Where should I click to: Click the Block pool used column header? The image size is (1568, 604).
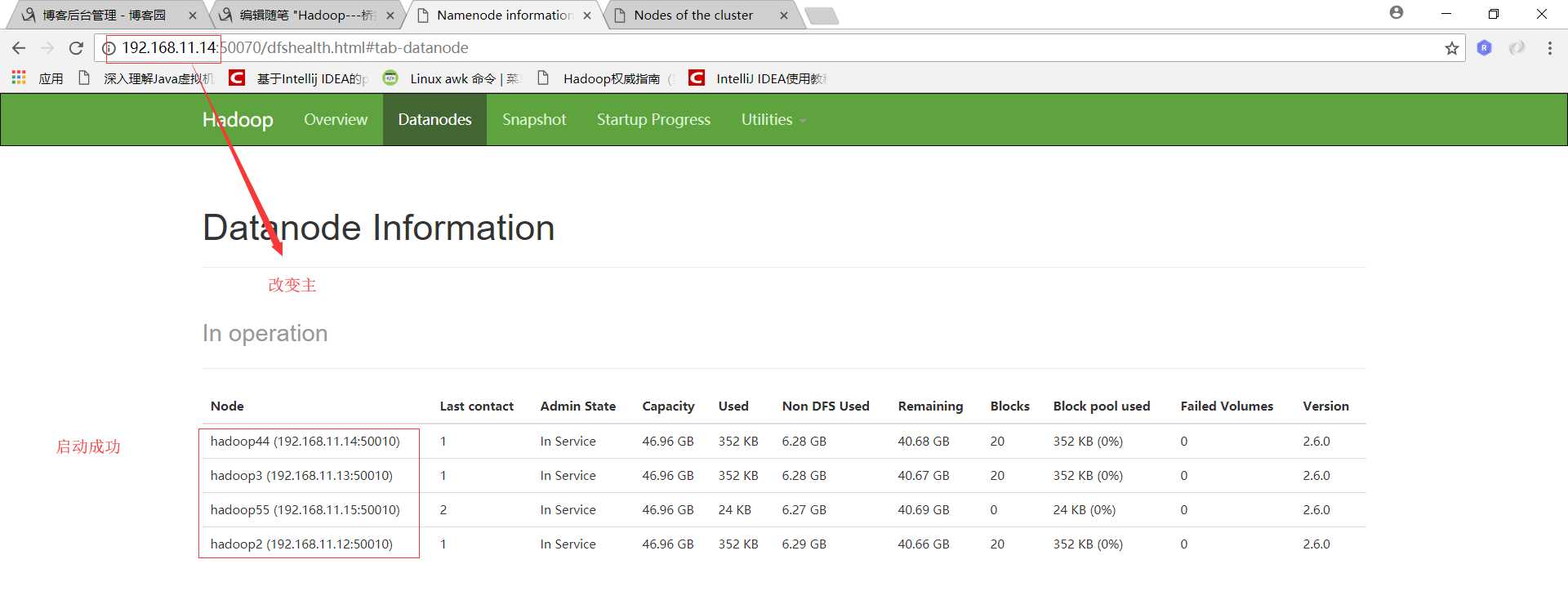[1101, 406]
